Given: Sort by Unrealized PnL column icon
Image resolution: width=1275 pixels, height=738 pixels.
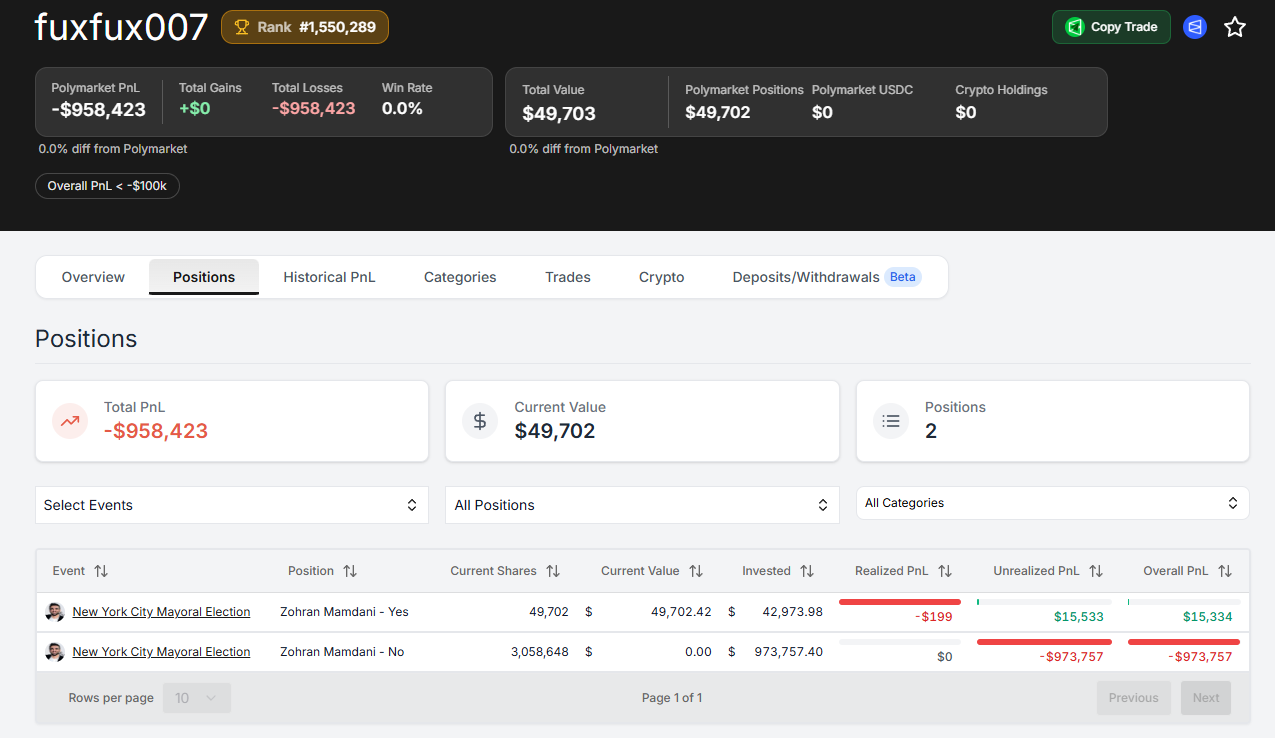Looking at the screenshot, I should pos(1096,571).
